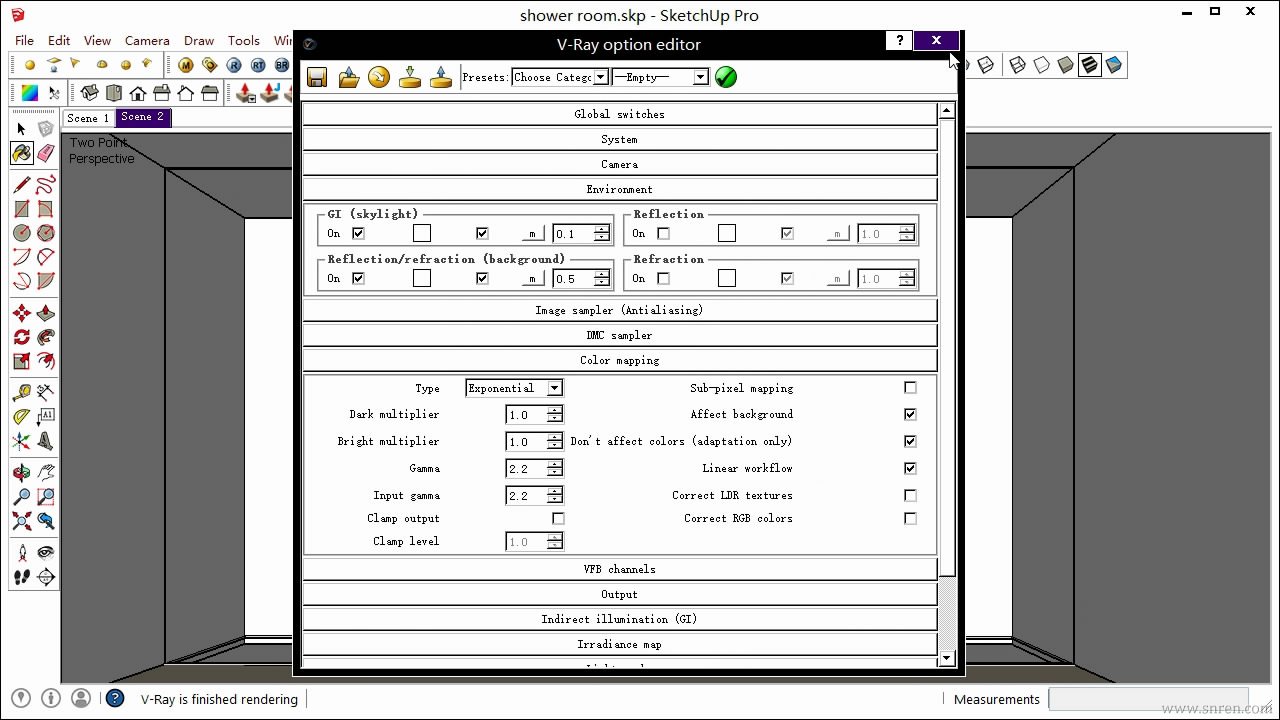1280x720 pixels.
Task: Click background reflection/refraction m button
Action: [532, 278]
